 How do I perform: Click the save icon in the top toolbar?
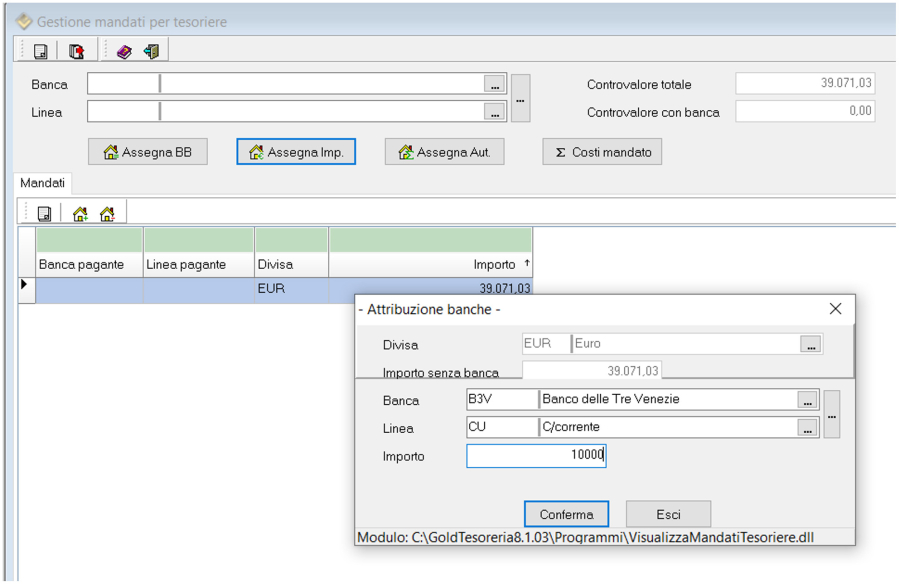41,51
